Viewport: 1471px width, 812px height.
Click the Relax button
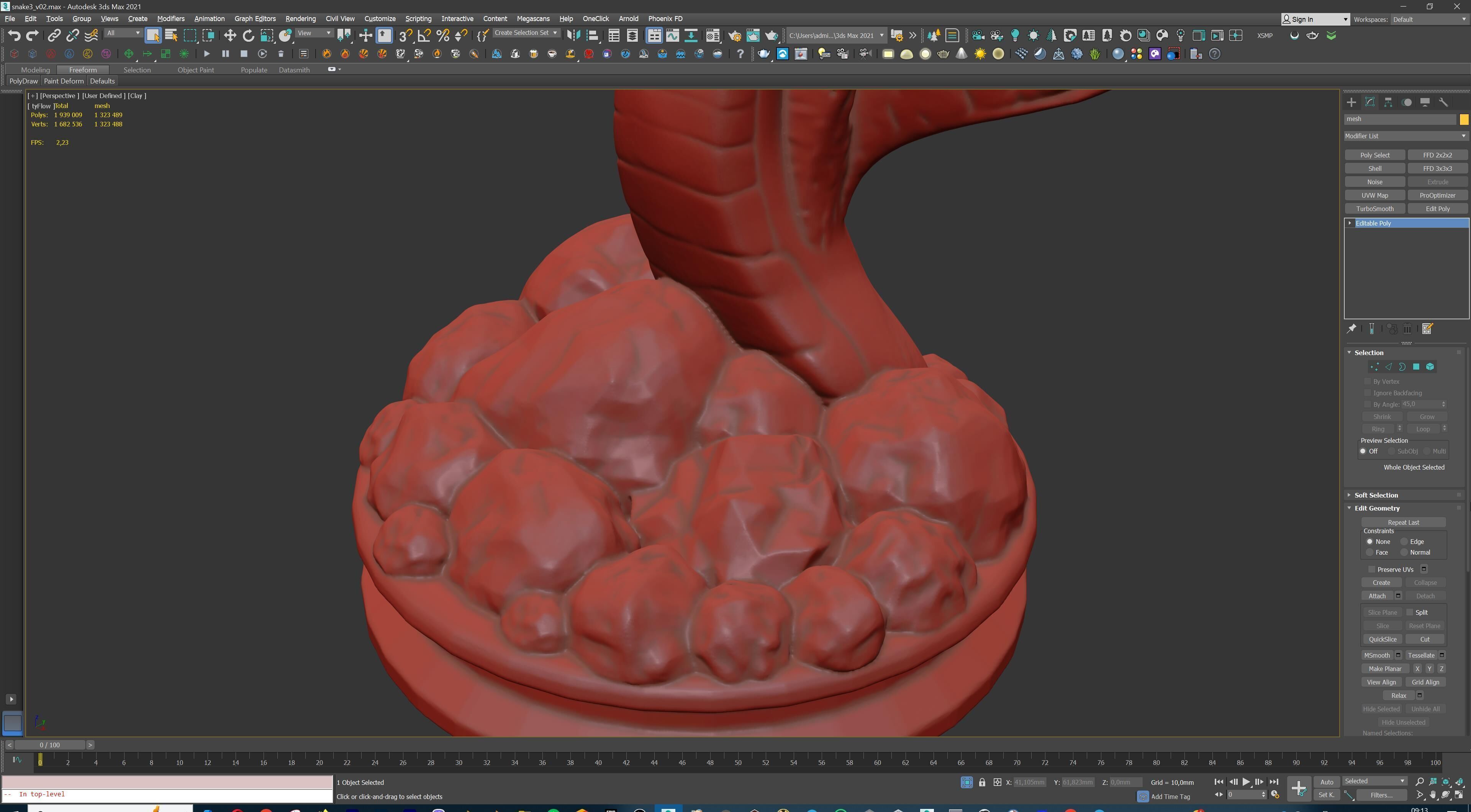pyautogui.click(x=1399, y=696)
